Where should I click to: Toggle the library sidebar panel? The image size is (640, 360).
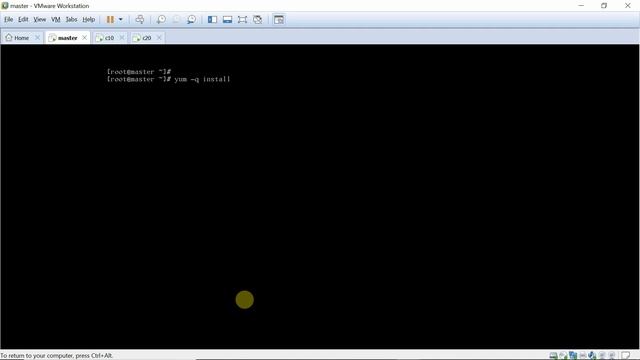(212, 20)
